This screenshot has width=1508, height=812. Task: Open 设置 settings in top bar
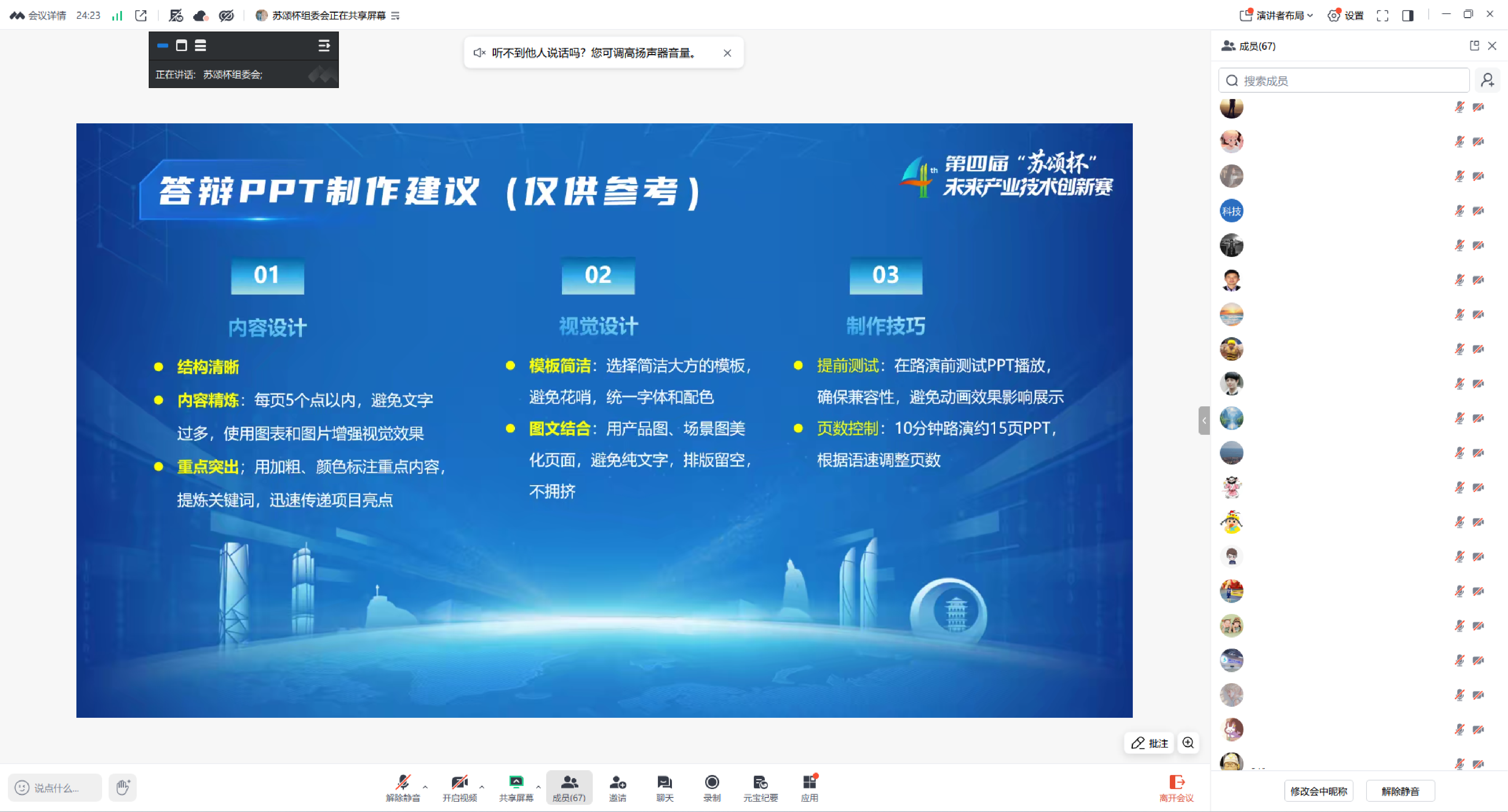pyautogui.click(x=1346, y=15)
